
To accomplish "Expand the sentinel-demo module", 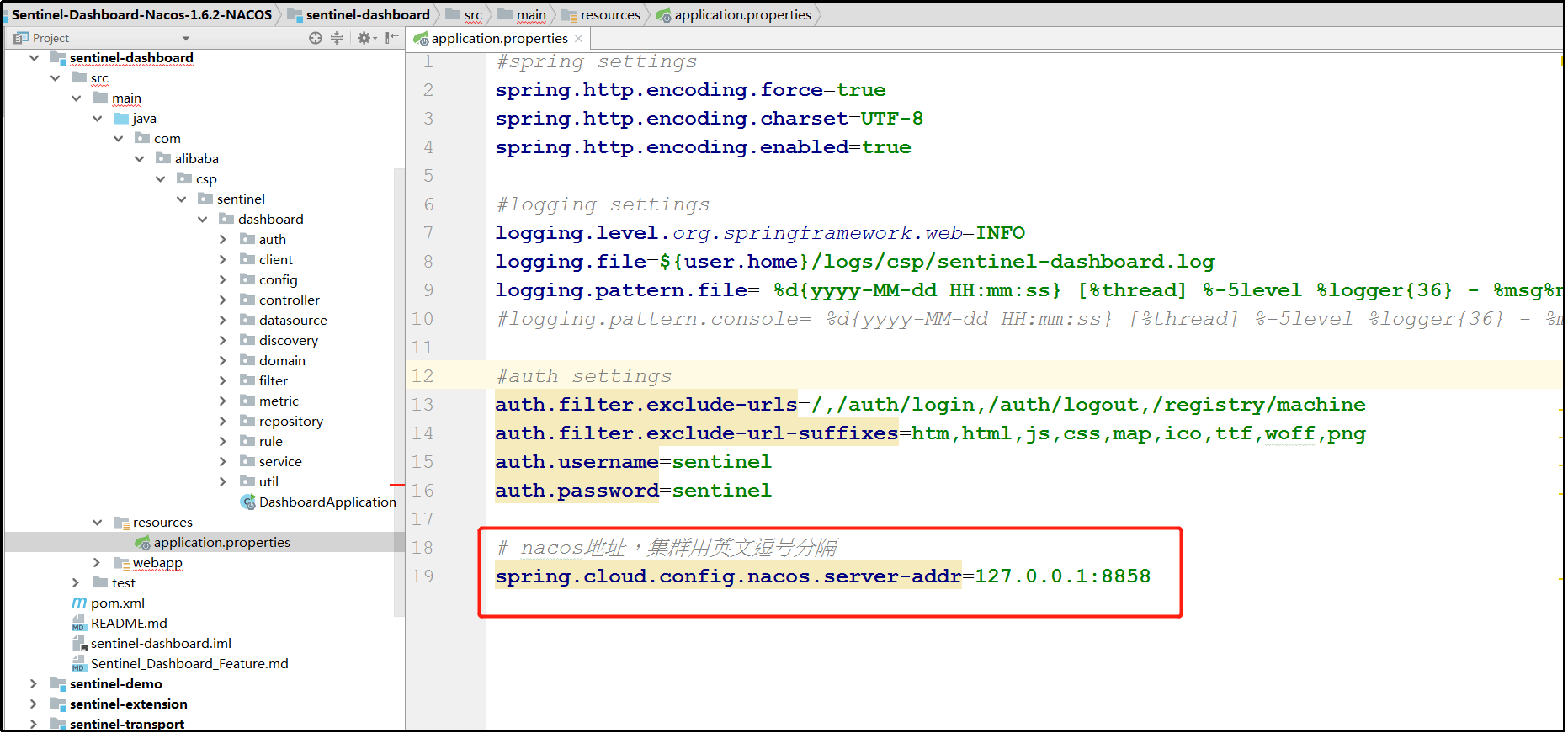I will (34, 684).
